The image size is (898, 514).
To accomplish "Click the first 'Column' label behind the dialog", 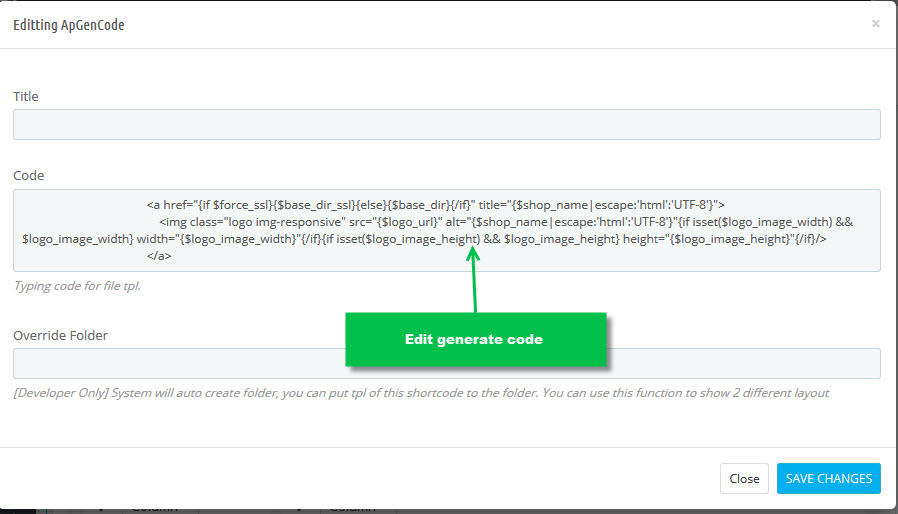I will (155, 508).
